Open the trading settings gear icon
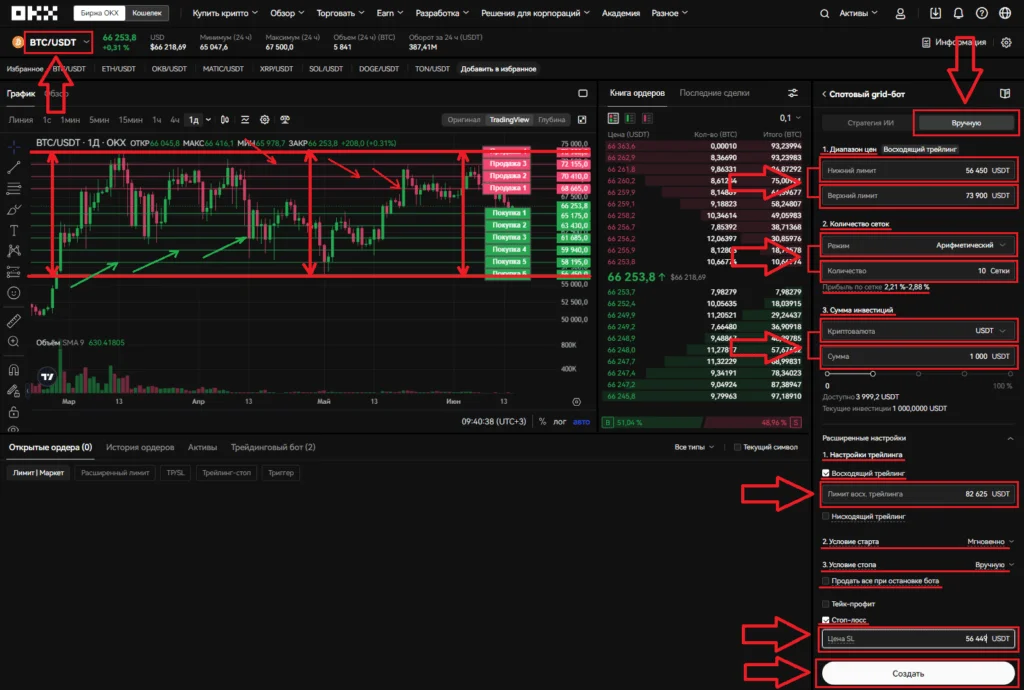 [1006, 42]
